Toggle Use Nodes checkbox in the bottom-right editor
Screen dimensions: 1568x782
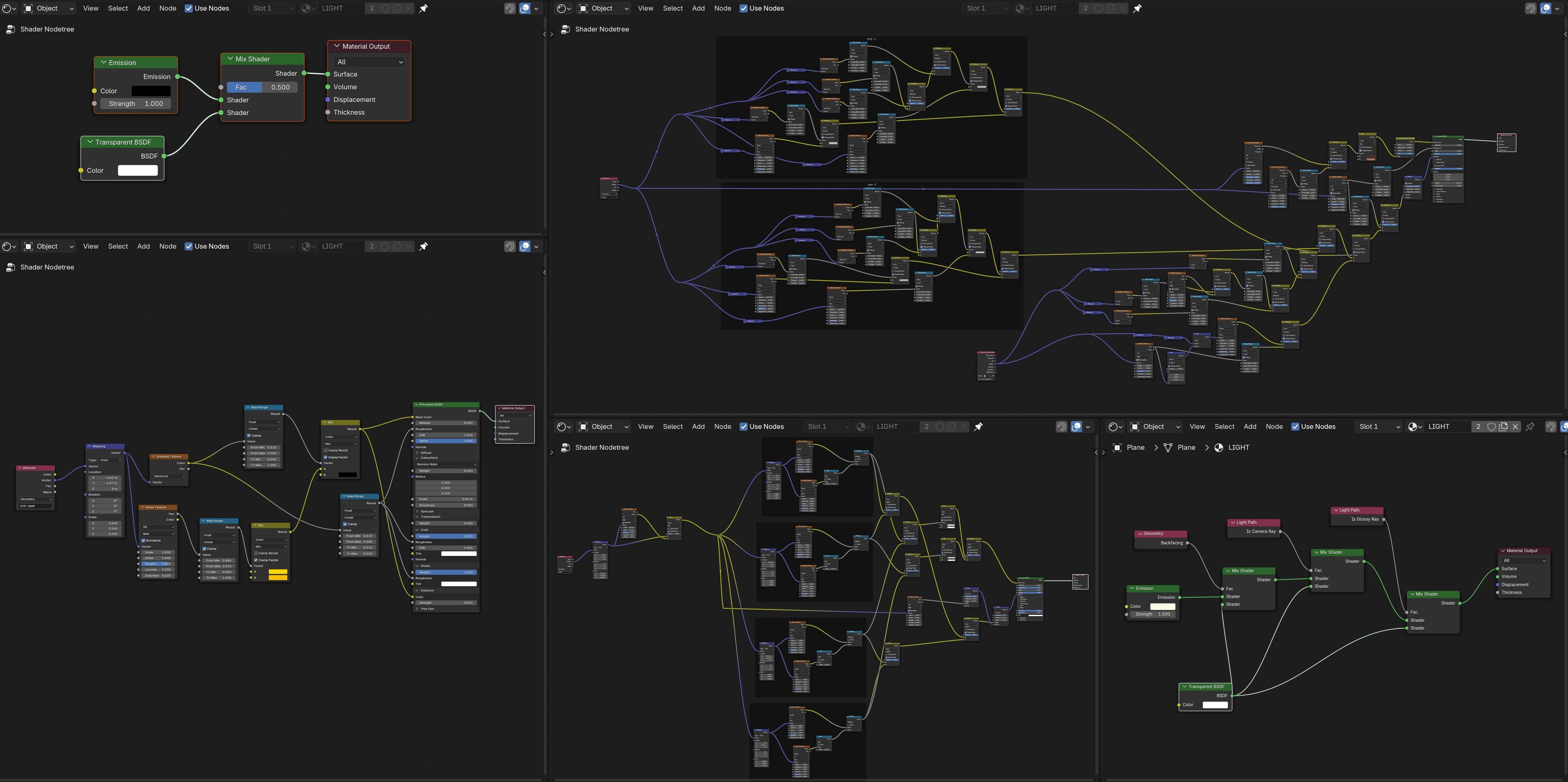[x=1295, y=426]
